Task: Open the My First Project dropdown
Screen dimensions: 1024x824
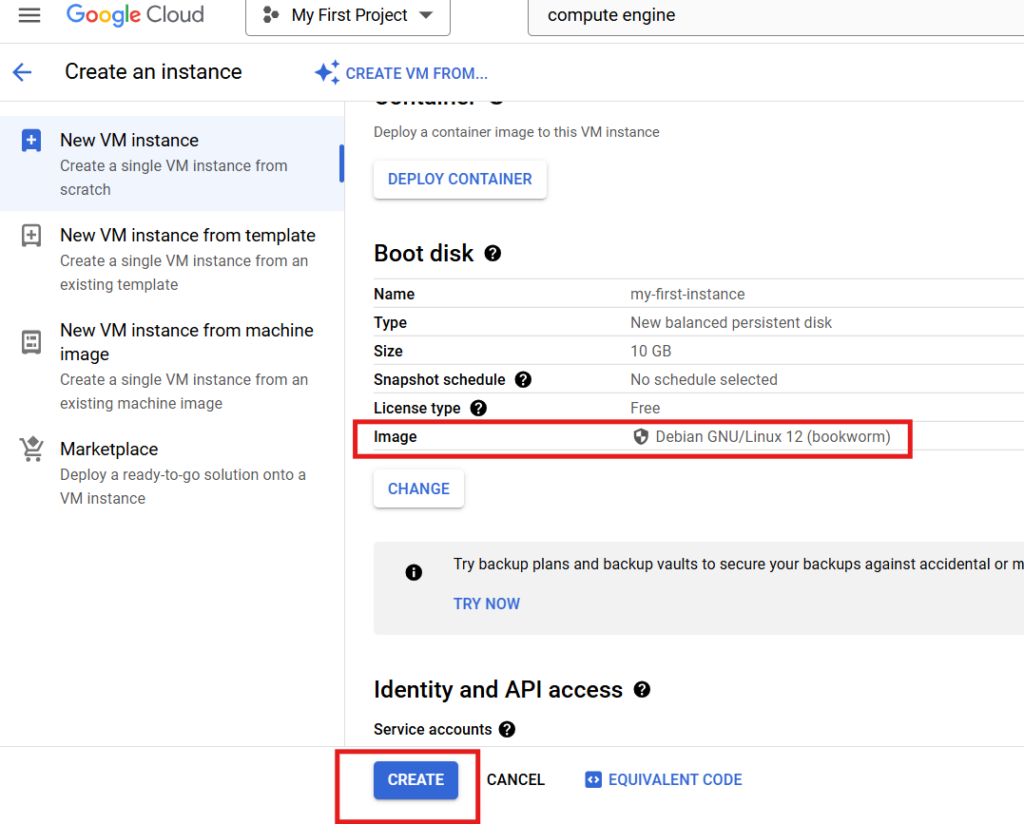Action: coord(347,16)
